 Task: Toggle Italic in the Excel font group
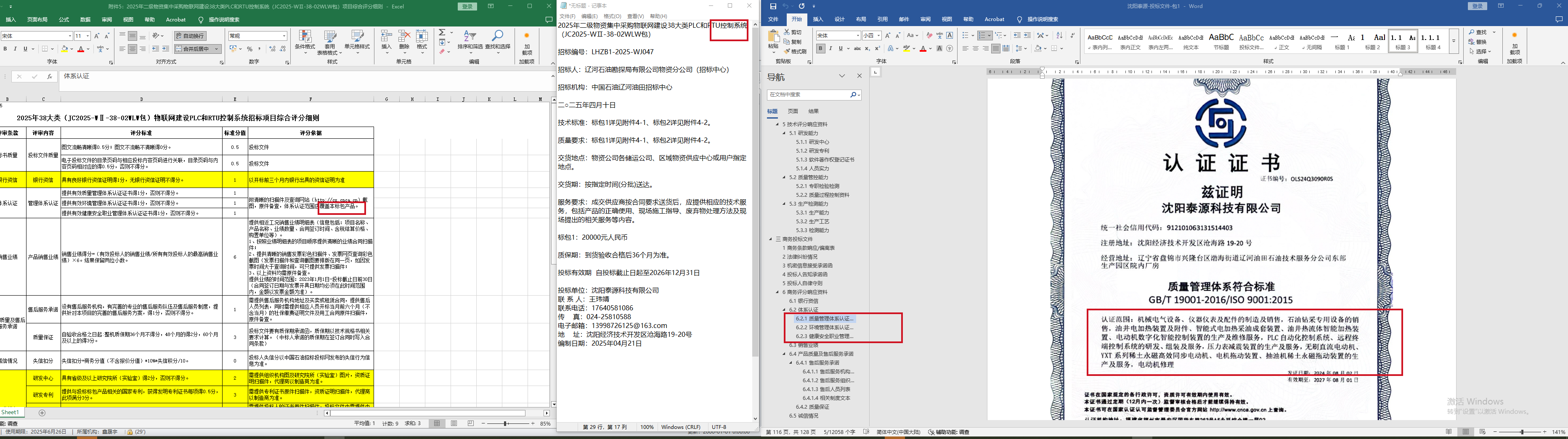coord(15,49)
